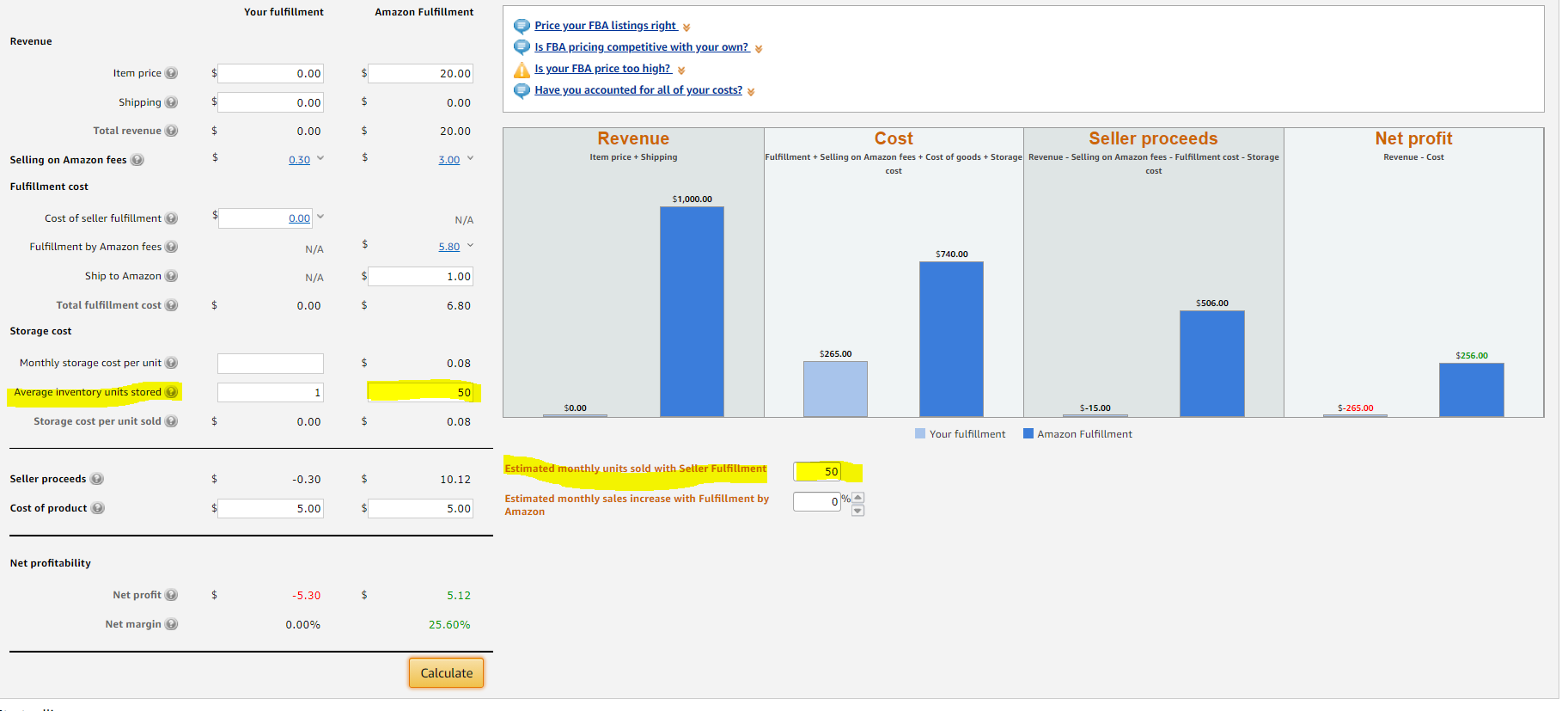The width and height of the screenshot is (1568, 711).
Task: Open help for Cost of seller fulfillment
Action: [x=171, y=218]
